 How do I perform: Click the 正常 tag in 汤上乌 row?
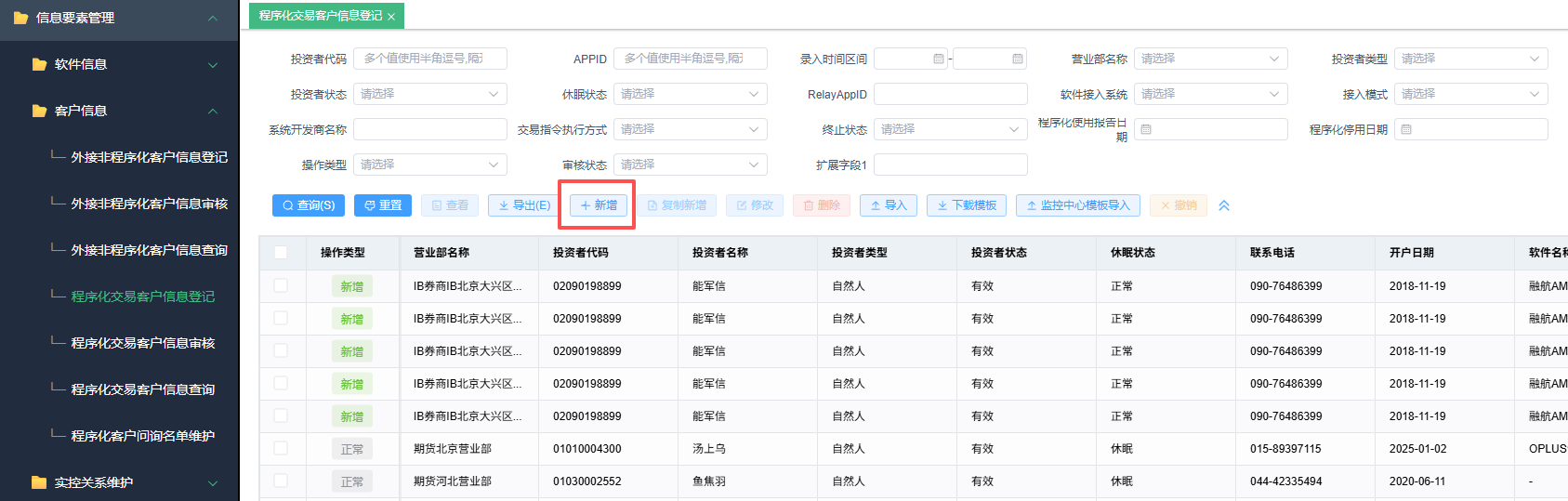pos(352,449)
